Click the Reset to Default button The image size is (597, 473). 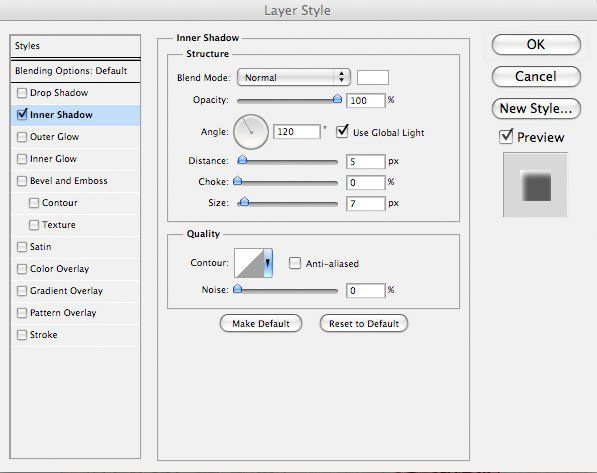[x=364, y=323]
